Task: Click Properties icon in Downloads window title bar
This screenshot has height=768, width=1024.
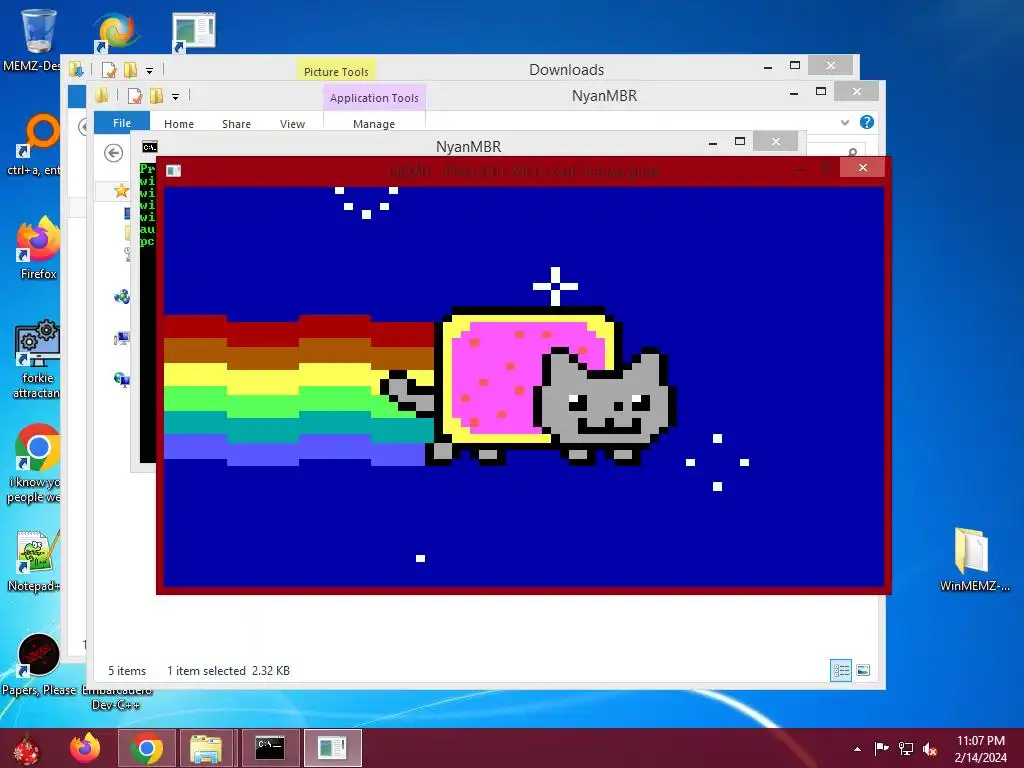Action: (108, 70)
